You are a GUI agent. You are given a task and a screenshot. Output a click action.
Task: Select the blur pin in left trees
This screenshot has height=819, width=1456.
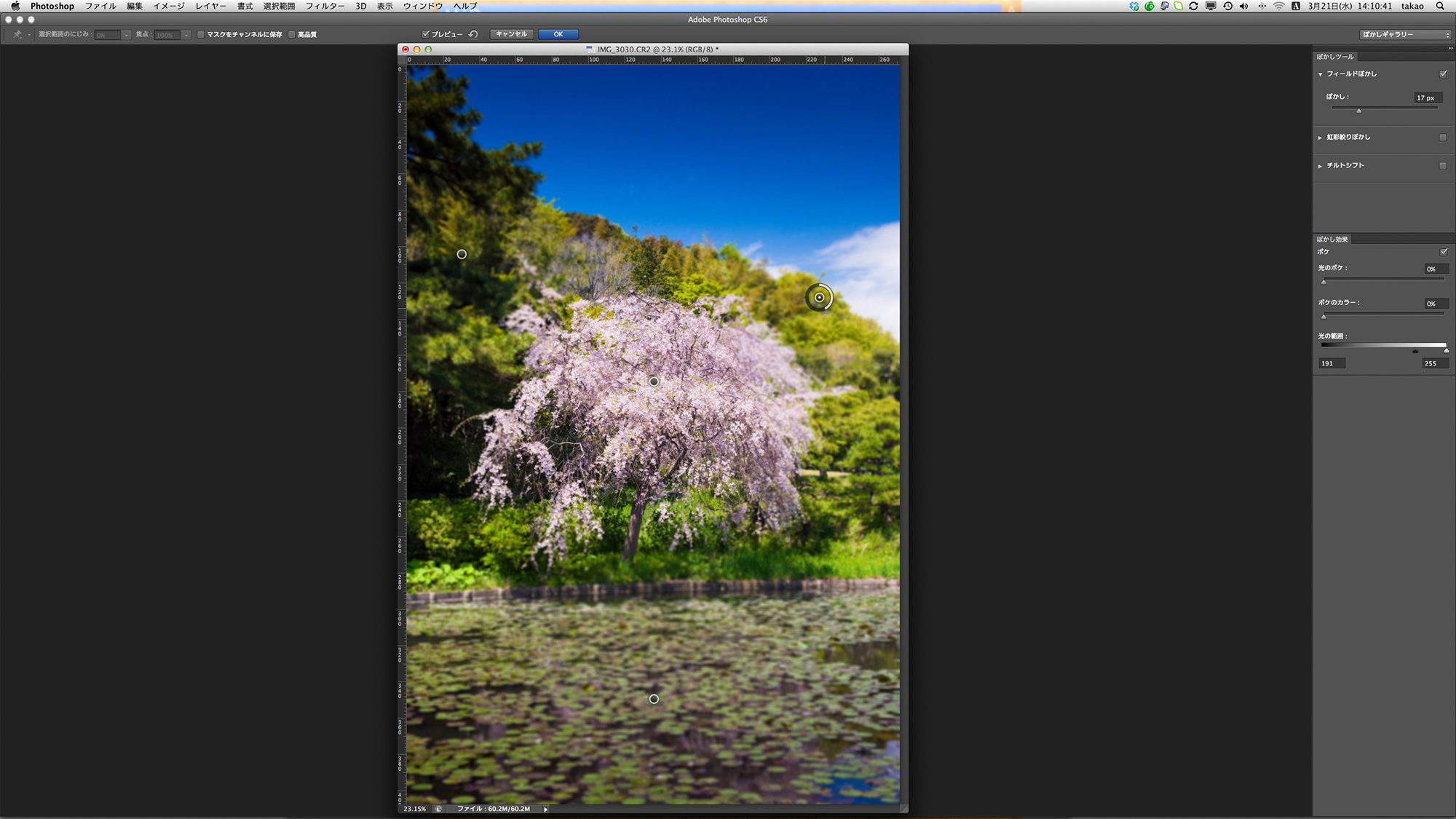[462, 254]
